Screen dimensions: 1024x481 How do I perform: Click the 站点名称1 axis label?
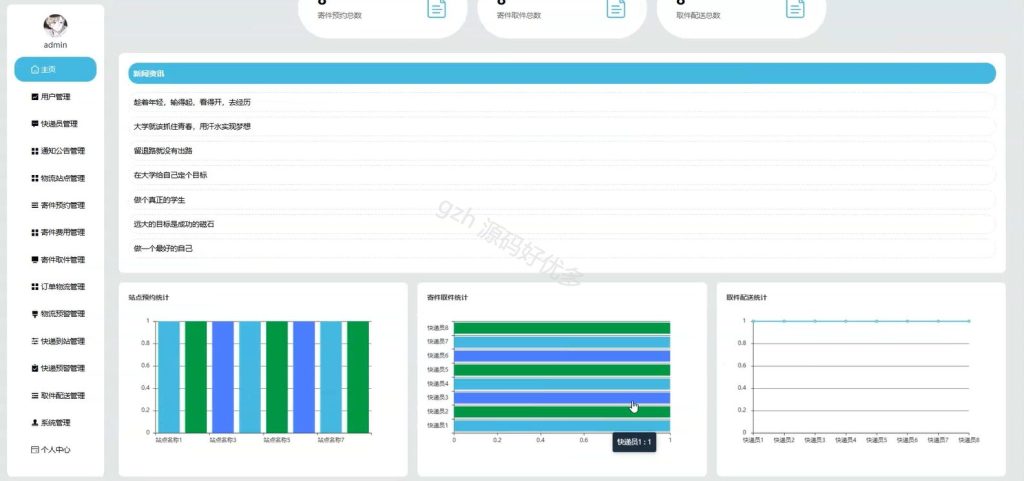168,441
